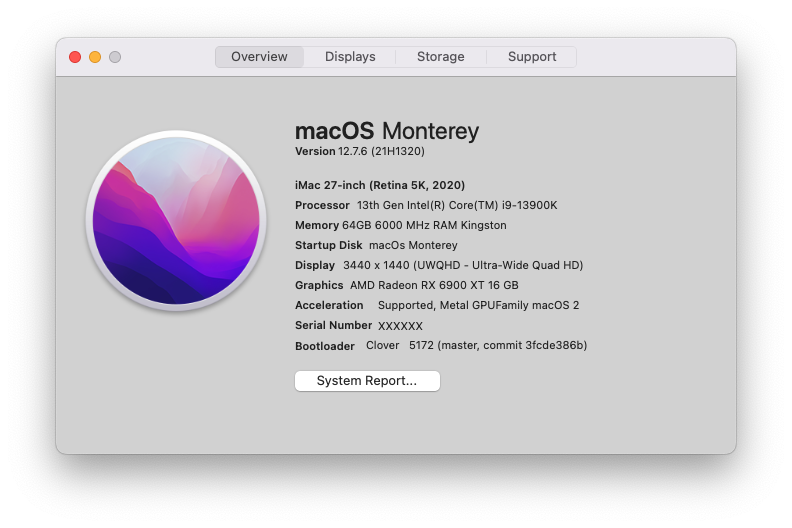The image size is (792, 528).
Task: Click the processor value i9-13900K
Action: tap(457, 205)
